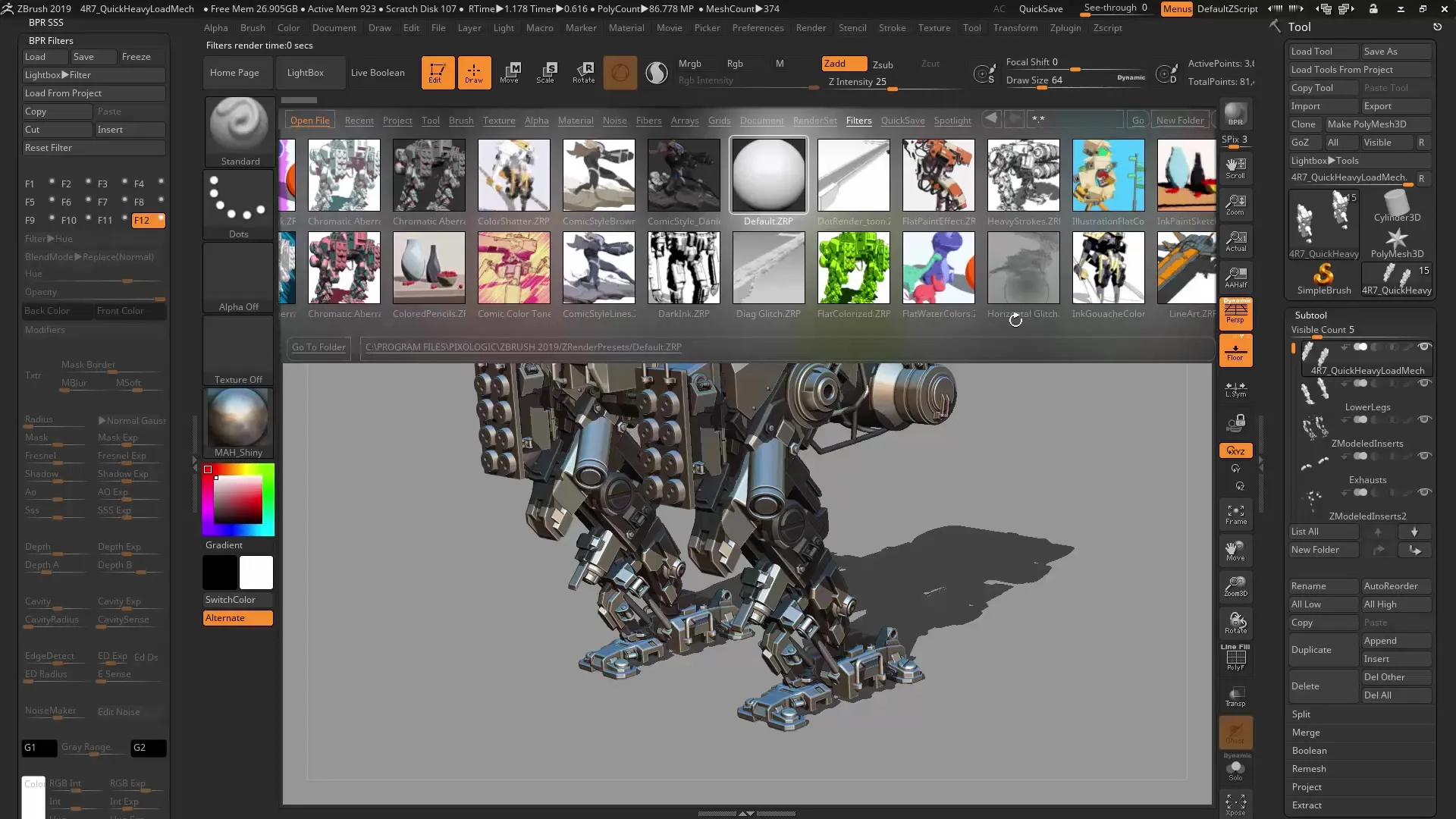The width and height of the screenshot is (1456, 819).
Task: Toggle the L.Sym local symmetry icon
Action: click(x=1235, y=389)
